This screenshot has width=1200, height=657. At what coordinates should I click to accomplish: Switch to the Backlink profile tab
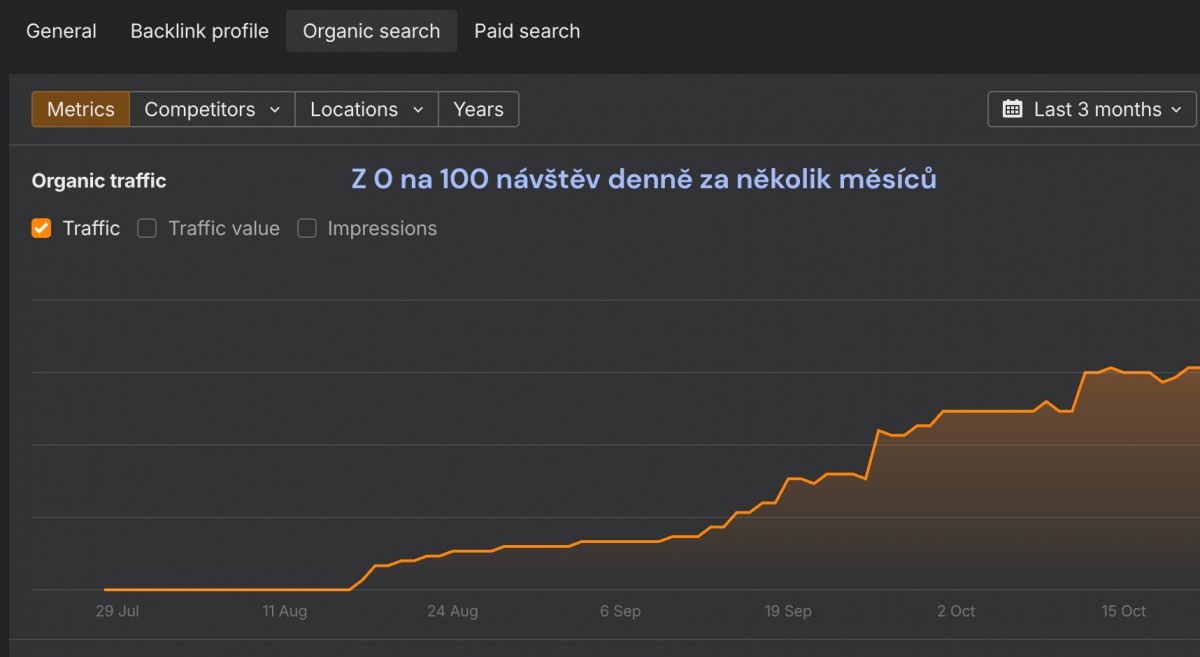pos(198,31)
